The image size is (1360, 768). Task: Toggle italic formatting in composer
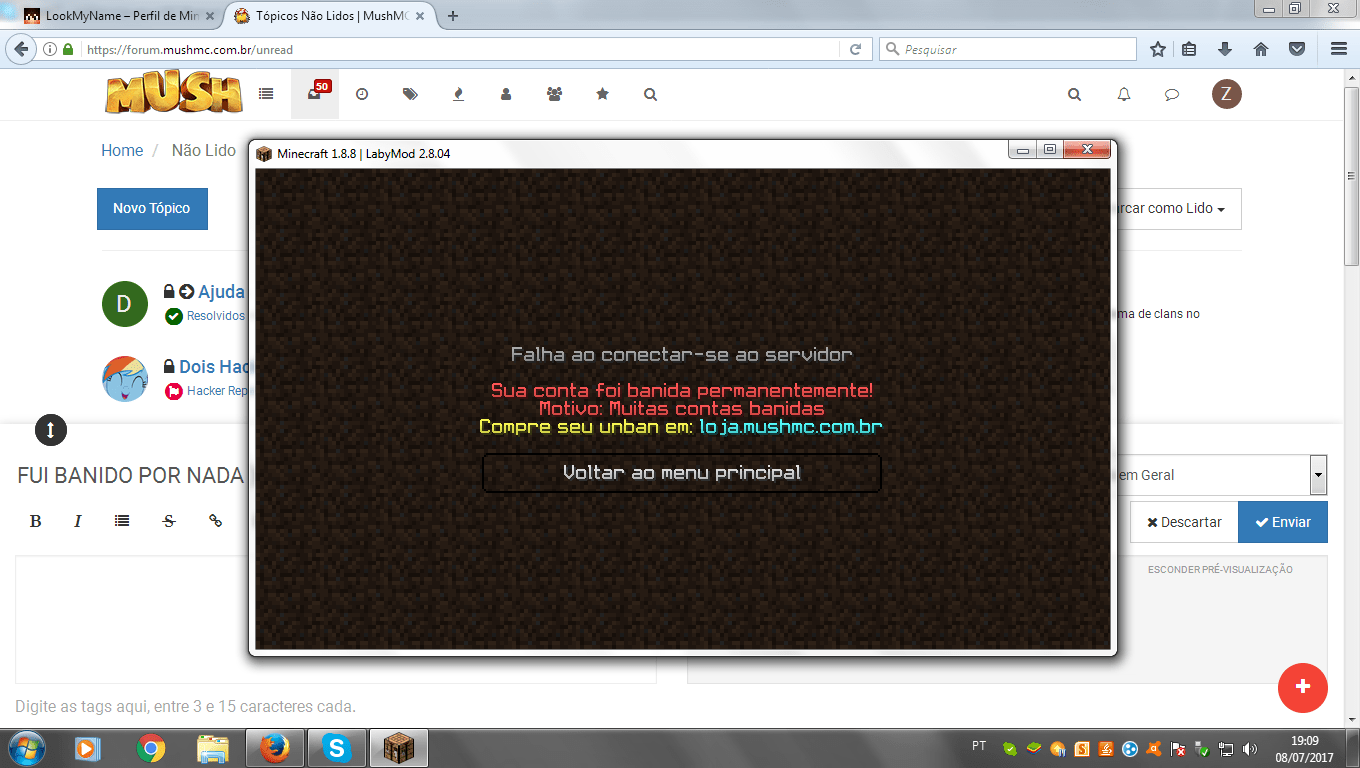tap(78, 521)
